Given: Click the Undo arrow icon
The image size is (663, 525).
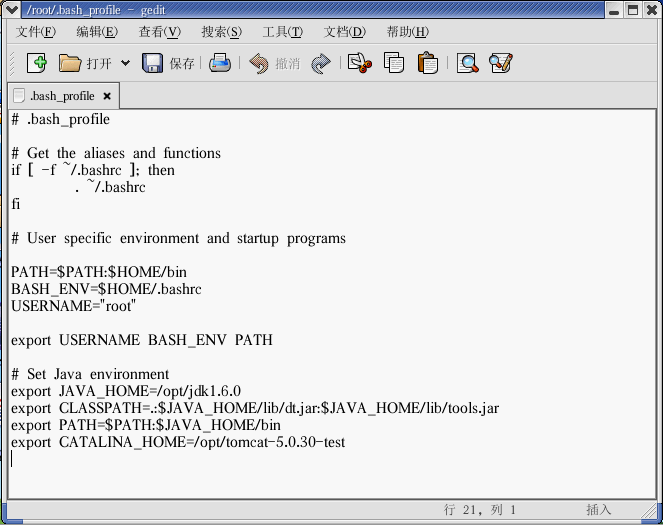Looking at the screenshot, I should click(259, 63).
